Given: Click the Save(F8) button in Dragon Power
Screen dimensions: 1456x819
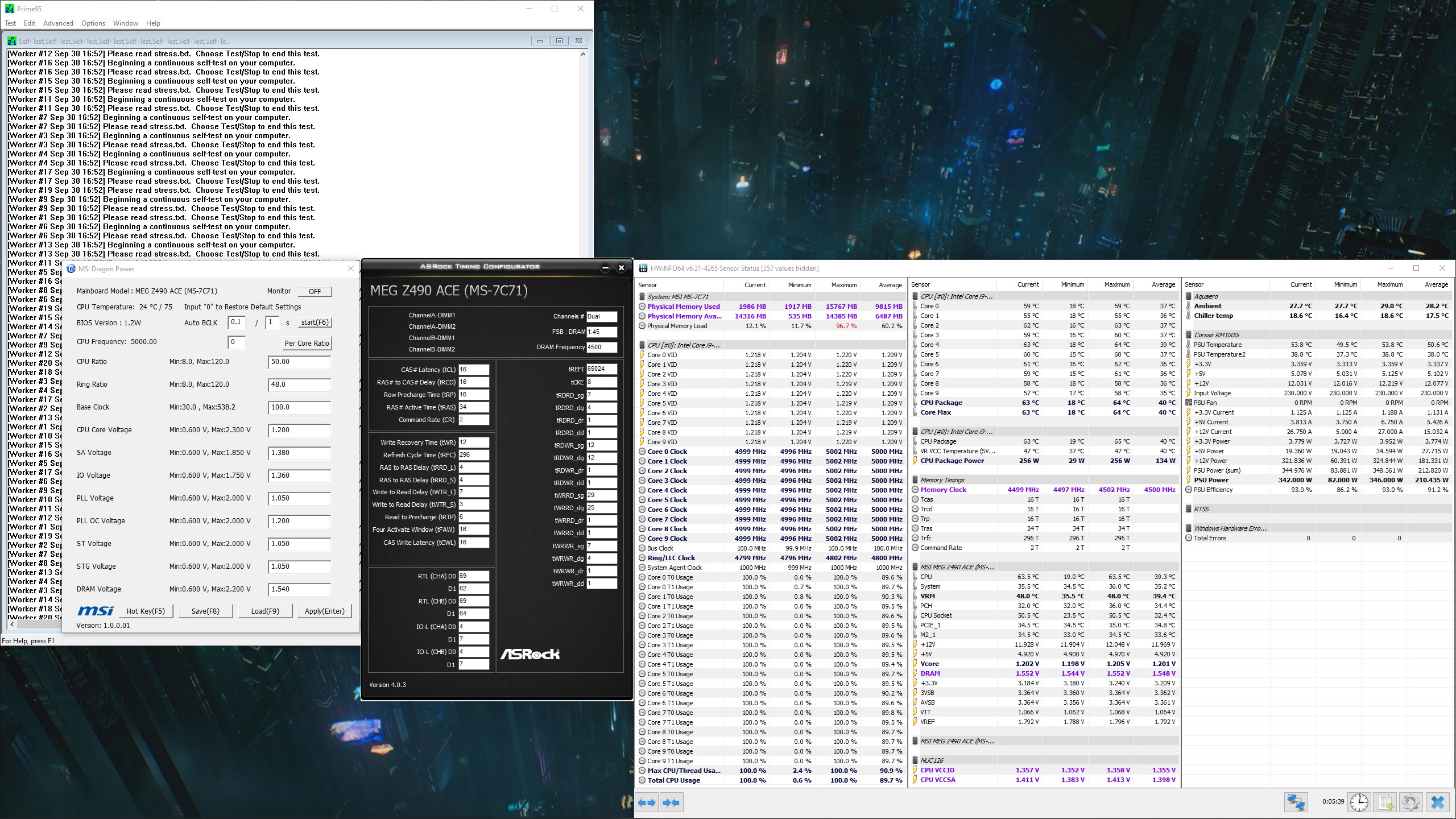Looking at the screenshot, I should click(x=205, y=611).
